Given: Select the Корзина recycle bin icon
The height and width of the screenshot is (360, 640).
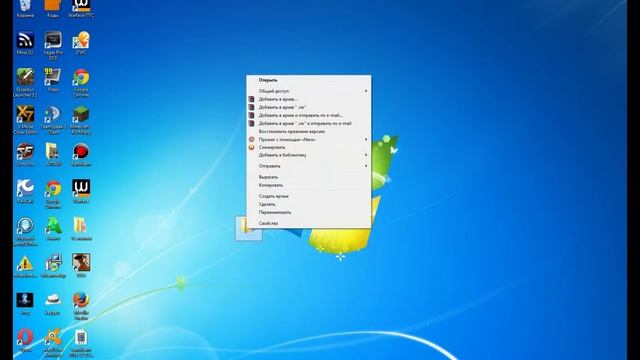Looking at the screenshot, I should pos(25,7).
